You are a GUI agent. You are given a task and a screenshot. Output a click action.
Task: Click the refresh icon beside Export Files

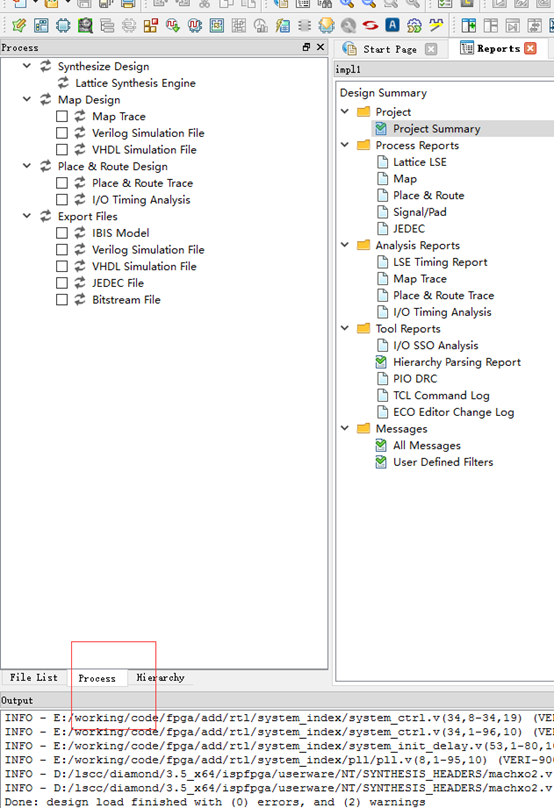point(46,216)
